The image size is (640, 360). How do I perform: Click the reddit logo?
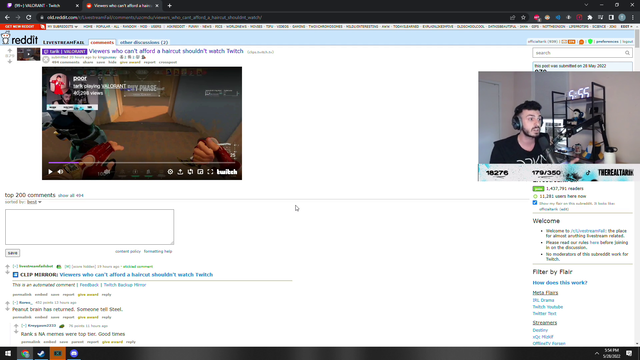coord(20,39)
